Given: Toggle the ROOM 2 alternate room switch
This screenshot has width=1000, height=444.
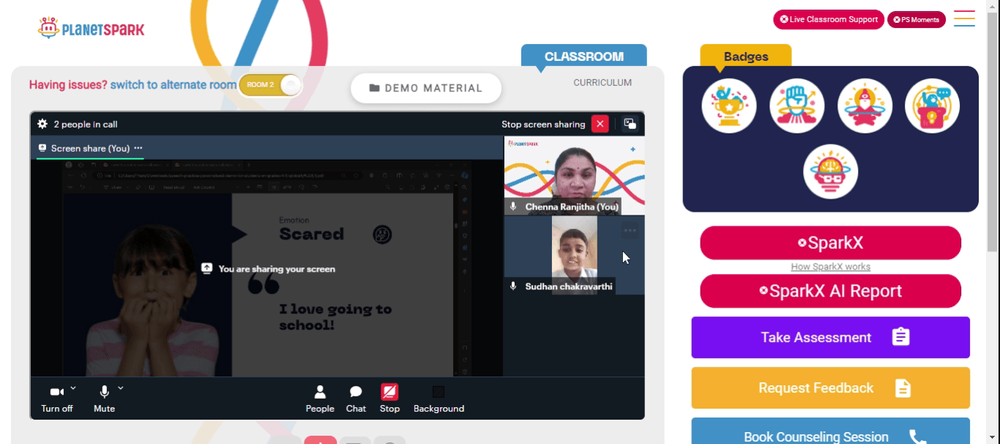Looking at the screenshot, I should [270, 85].
